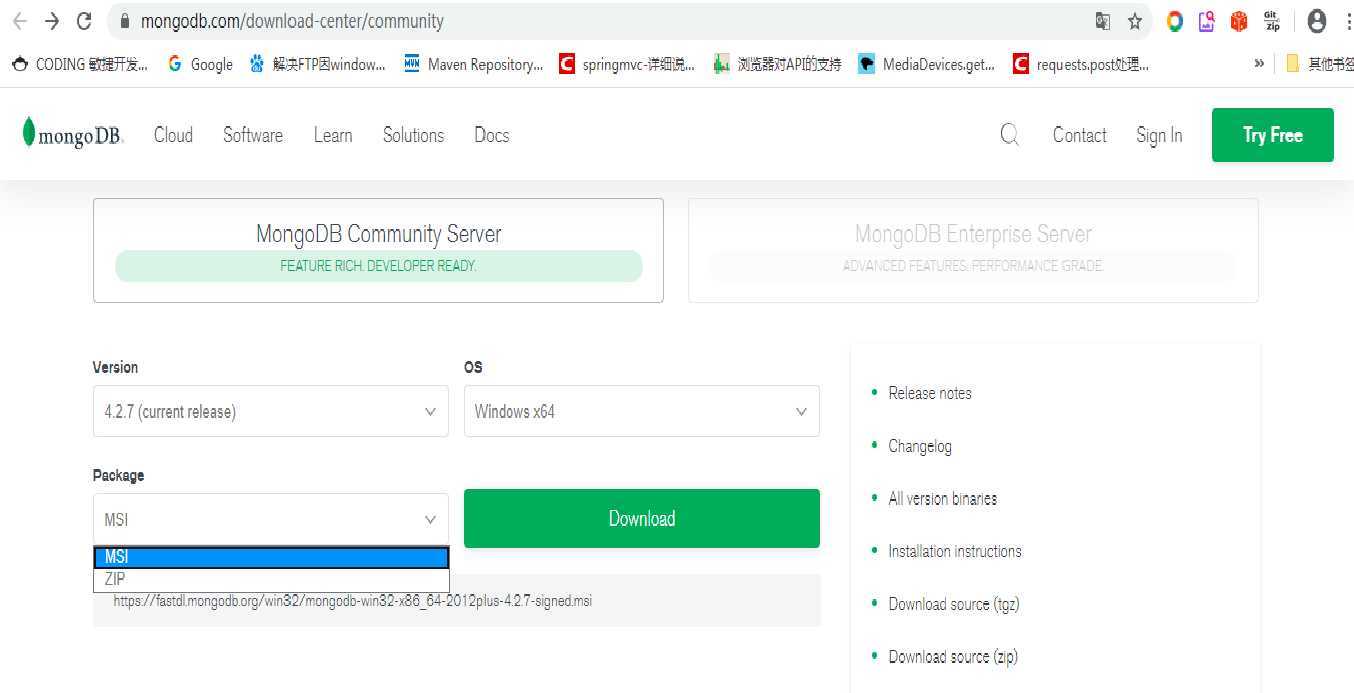Open the requests.post bookmark
The image size is (1354, 693).
[x=1081, y=64]
